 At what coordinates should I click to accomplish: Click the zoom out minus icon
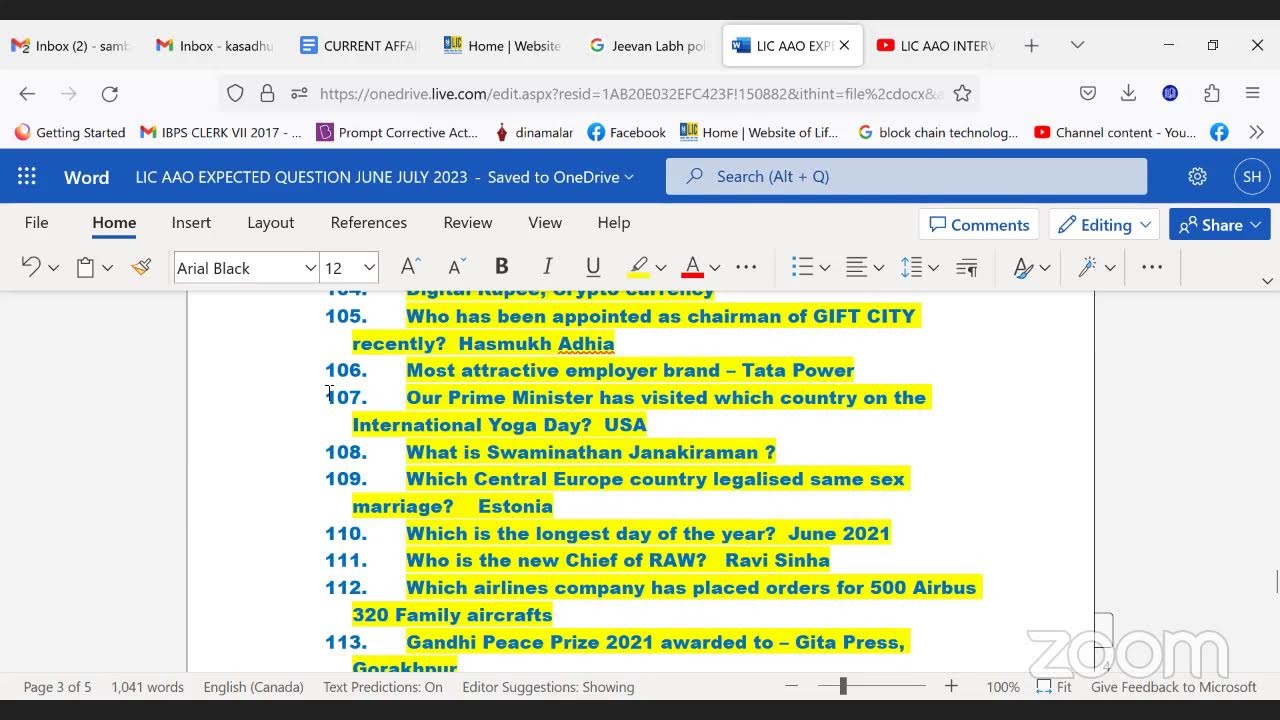point(792,686)
